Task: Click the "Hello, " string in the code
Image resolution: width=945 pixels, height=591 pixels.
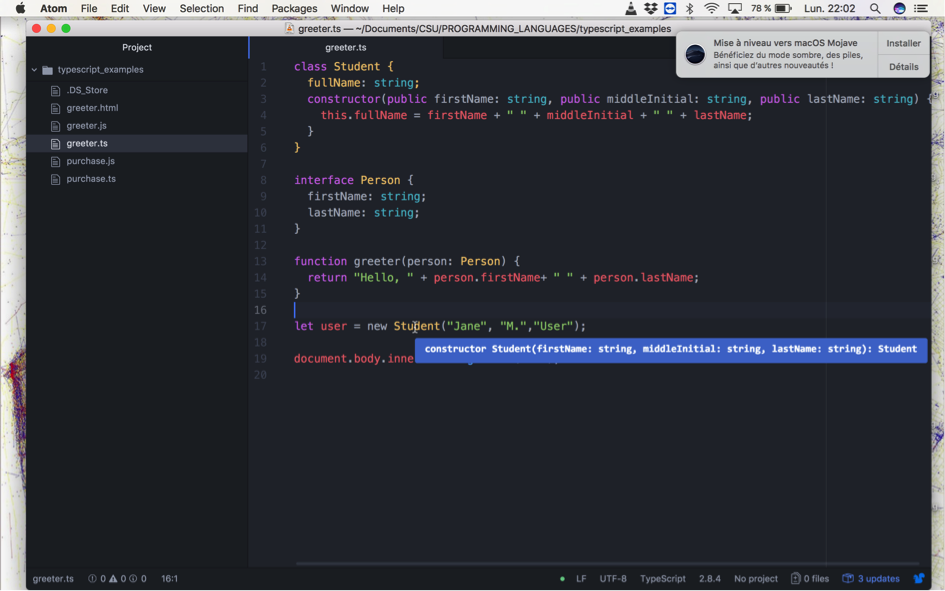Action: [383, 278]
